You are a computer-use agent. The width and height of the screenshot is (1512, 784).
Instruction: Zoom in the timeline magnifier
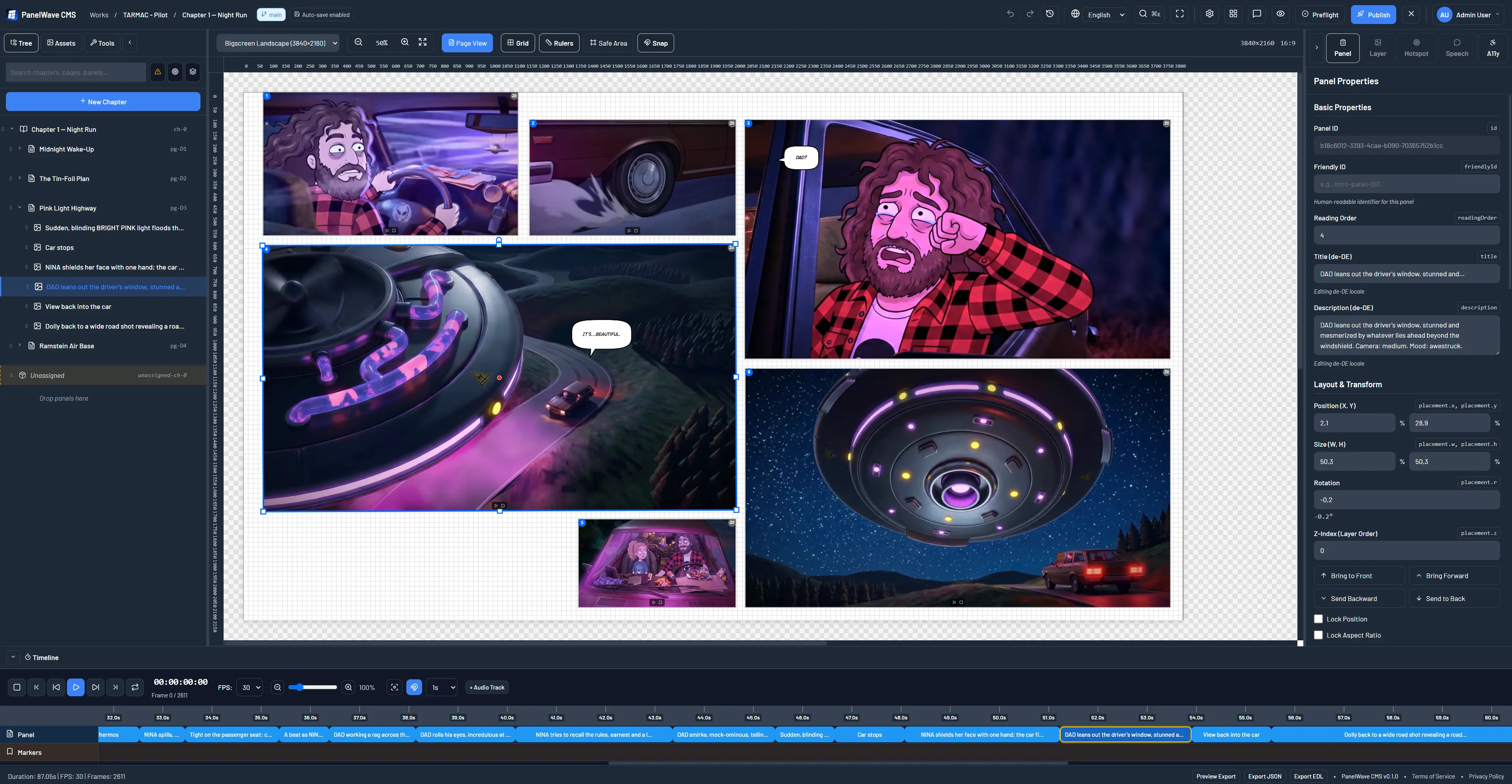348,687
